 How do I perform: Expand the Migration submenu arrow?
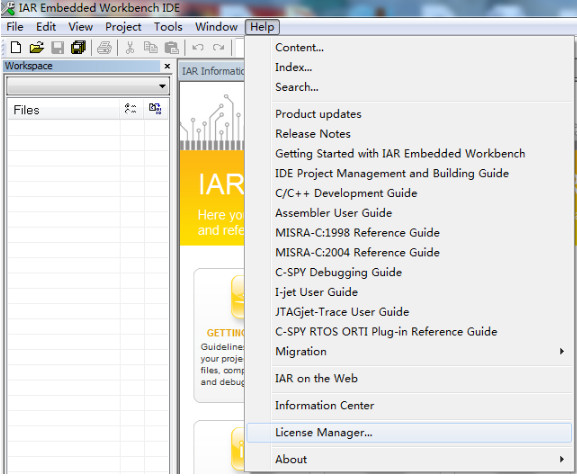562,351
